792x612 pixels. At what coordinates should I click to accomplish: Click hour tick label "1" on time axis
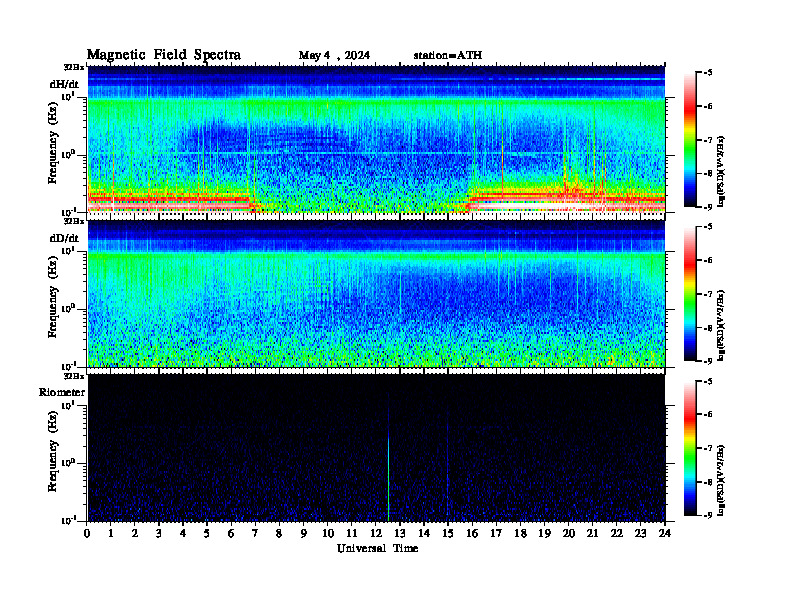click(111, 534)
